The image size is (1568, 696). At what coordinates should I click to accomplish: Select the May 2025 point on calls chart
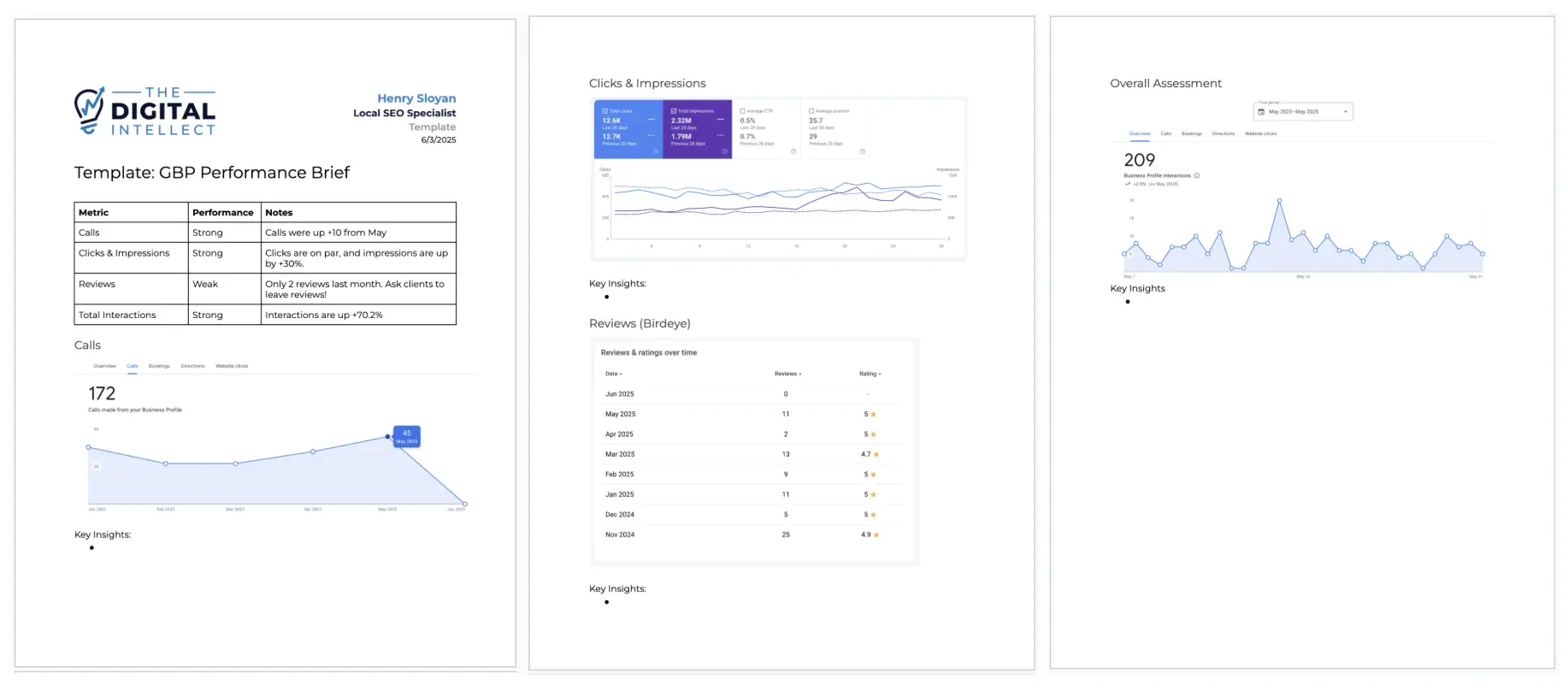point(388,437)
